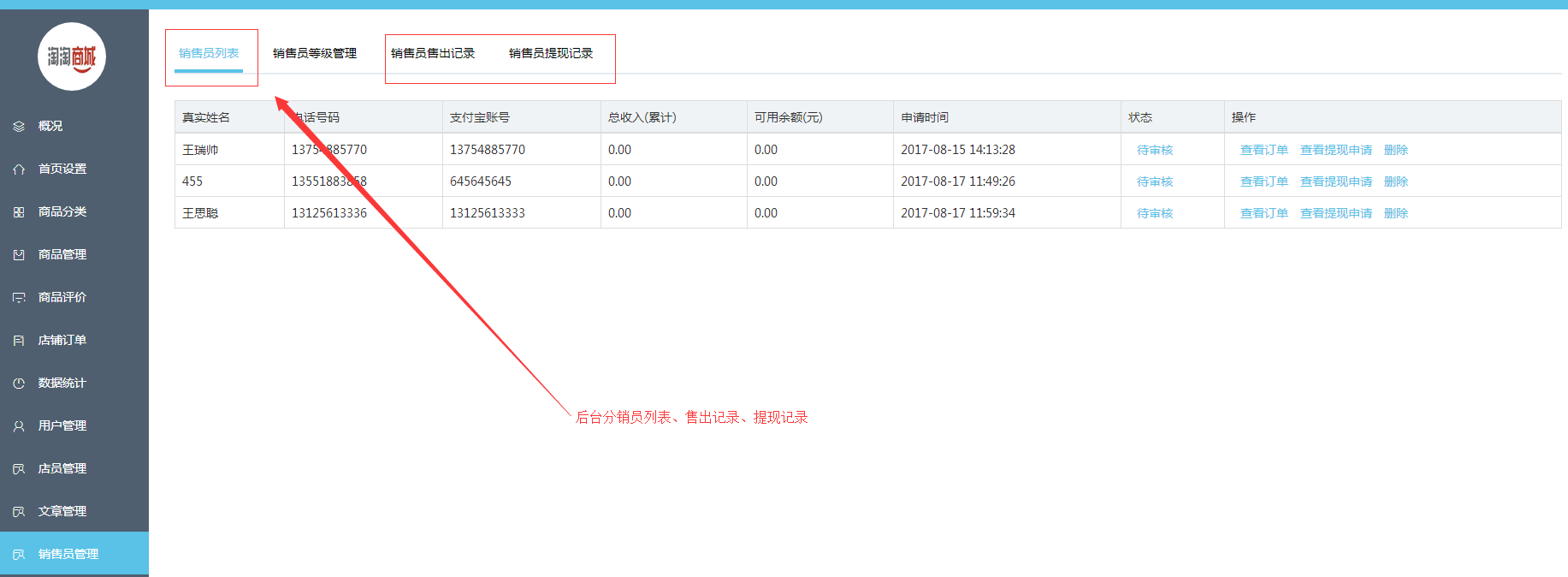
Task: Click the grid icon beside 商品分类
Action: pyautogui.click(x=19, y=211)
